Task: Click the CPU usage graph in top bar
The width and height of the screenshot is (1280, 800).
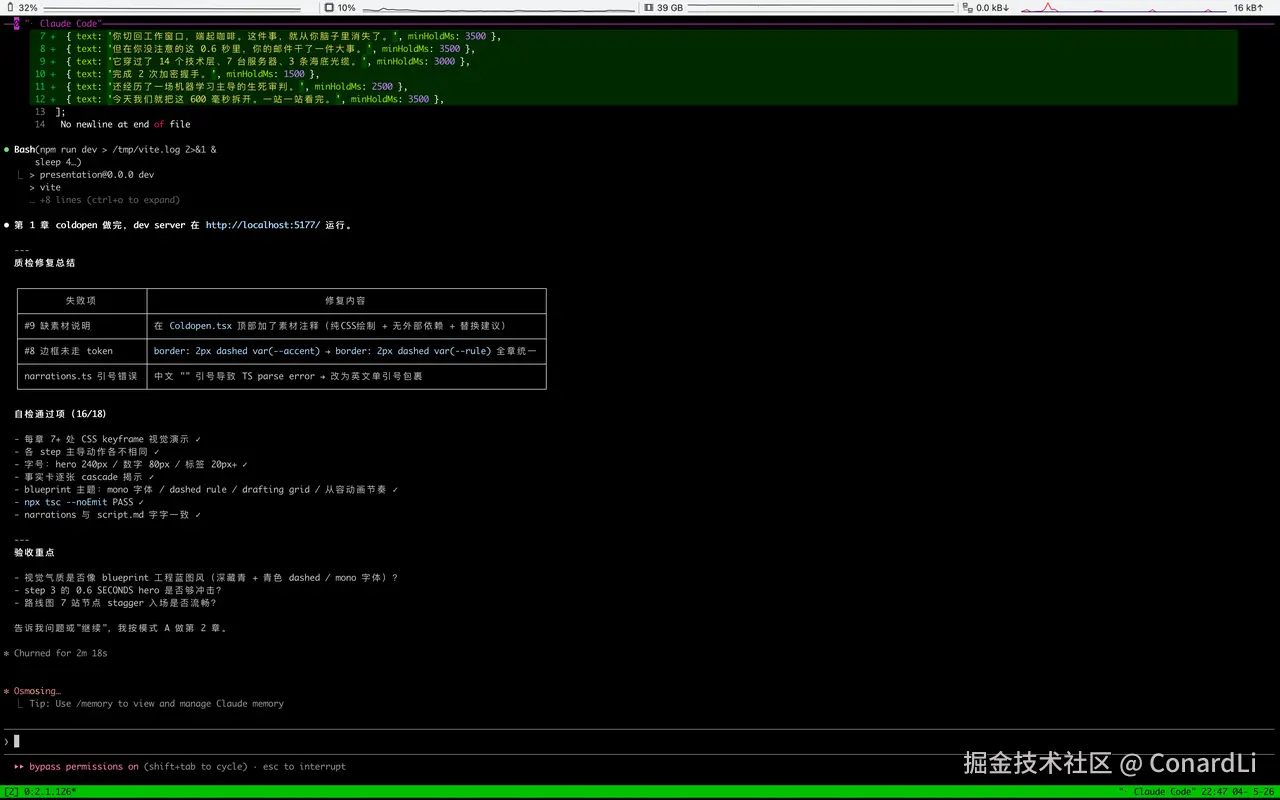Action: (497, 7)
